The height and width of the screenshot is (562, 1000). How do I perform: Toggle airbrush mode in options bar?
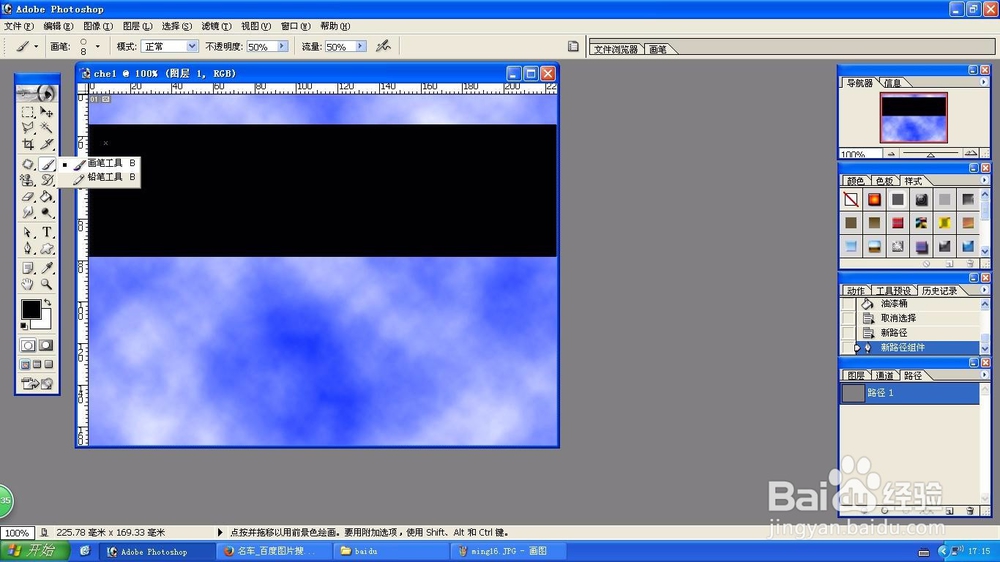383,46
